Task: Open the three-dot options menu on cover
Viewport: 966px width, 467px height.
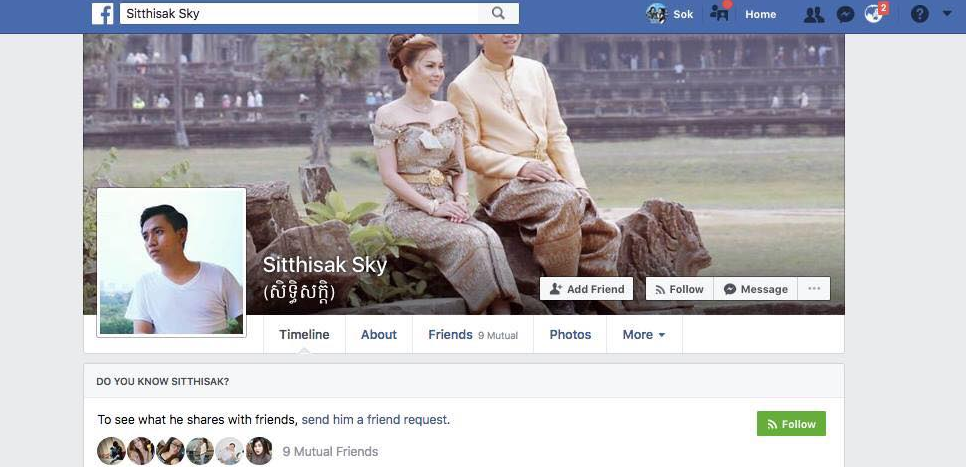Action: [814, 289]
